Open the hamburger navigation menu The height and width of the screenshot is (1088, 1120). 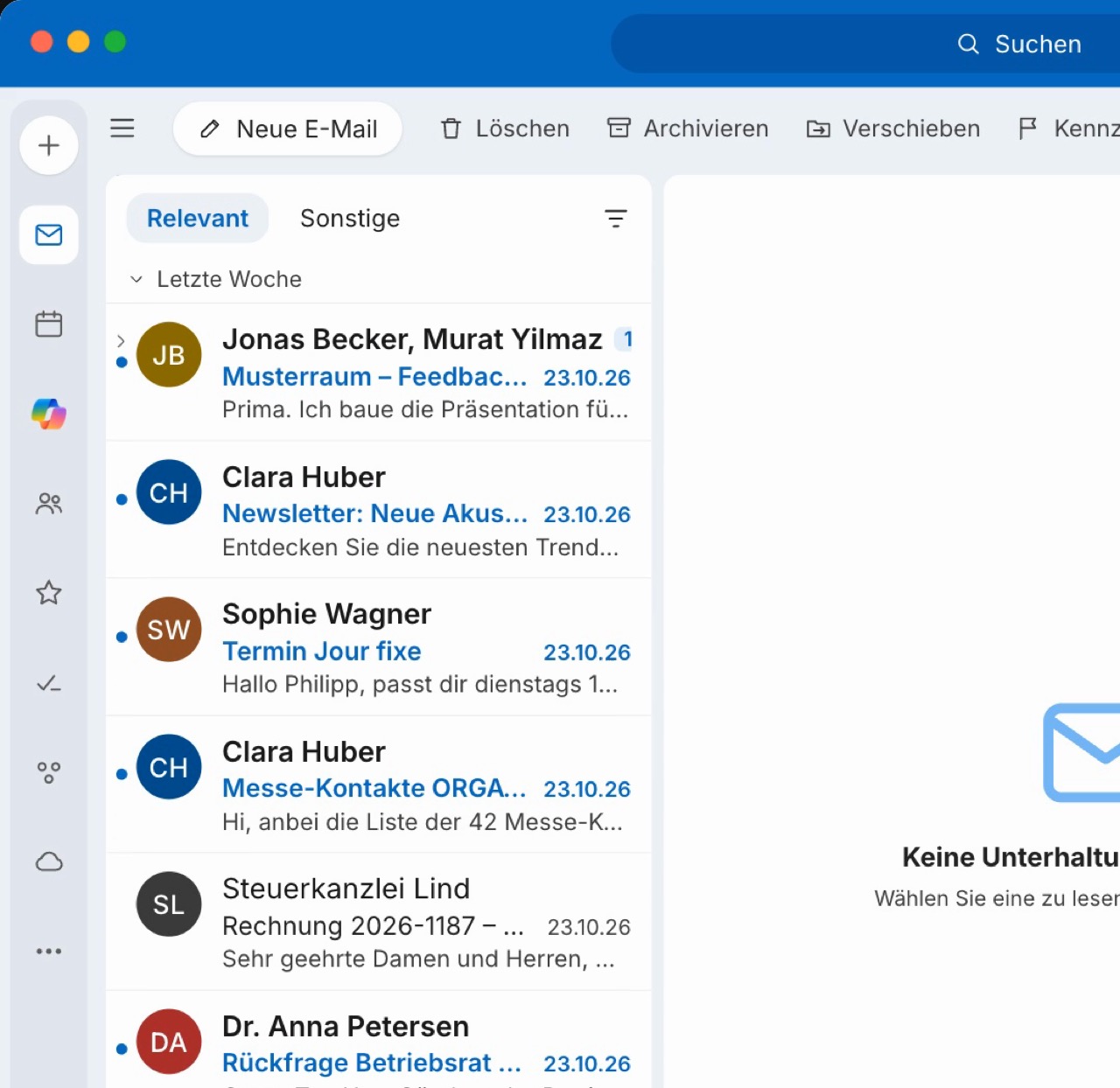coord(122,129)
